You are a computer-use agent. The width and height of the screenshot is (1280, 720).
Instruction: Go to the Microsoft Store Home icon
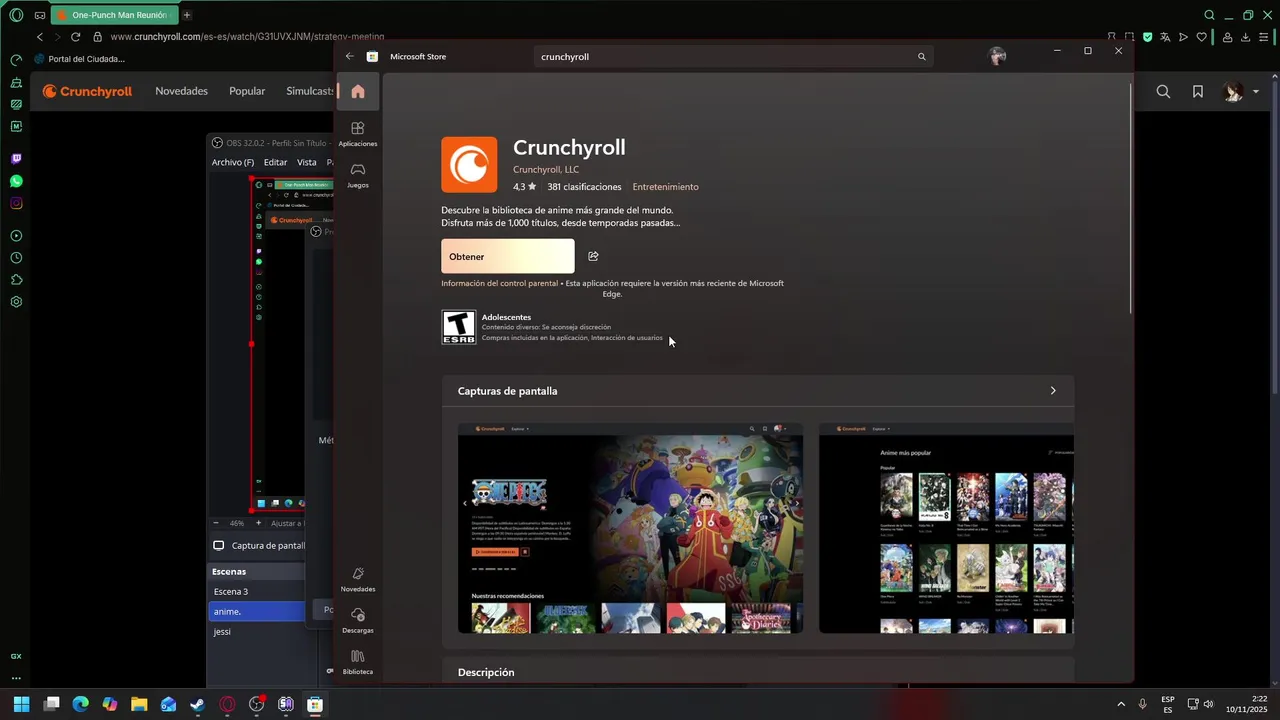(358, 91)
